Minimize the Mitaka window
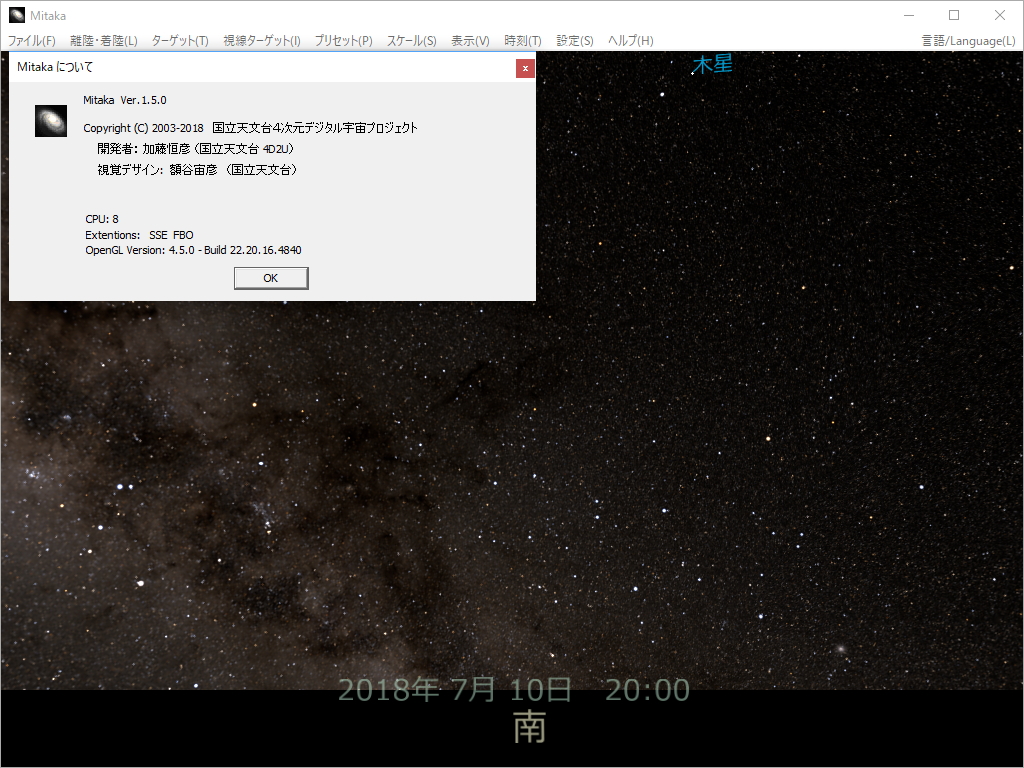The height and width of the screenshot is (768, 1024). pos(908,15)
